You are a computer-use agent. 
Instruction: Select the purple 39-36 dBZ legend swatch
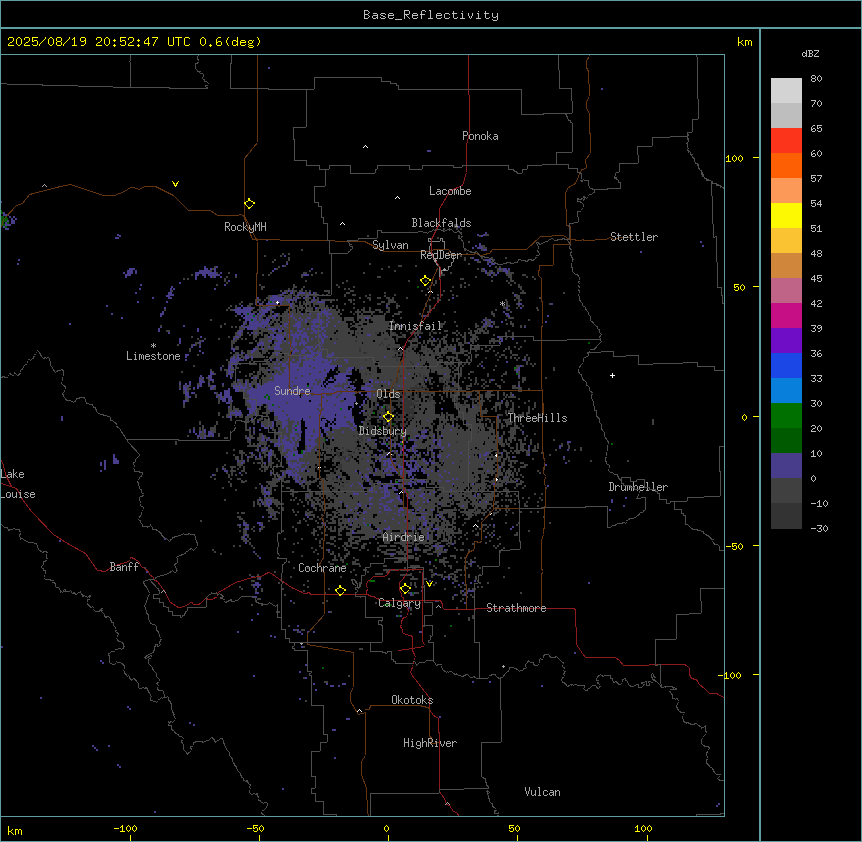tap(786, 341)
